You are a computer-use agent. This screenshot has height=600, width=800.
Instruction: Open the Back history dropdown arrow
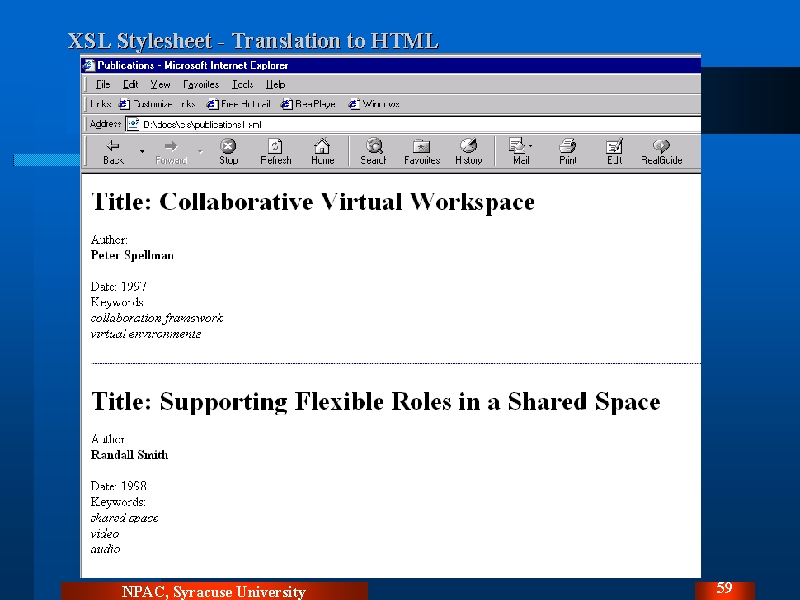142,152
